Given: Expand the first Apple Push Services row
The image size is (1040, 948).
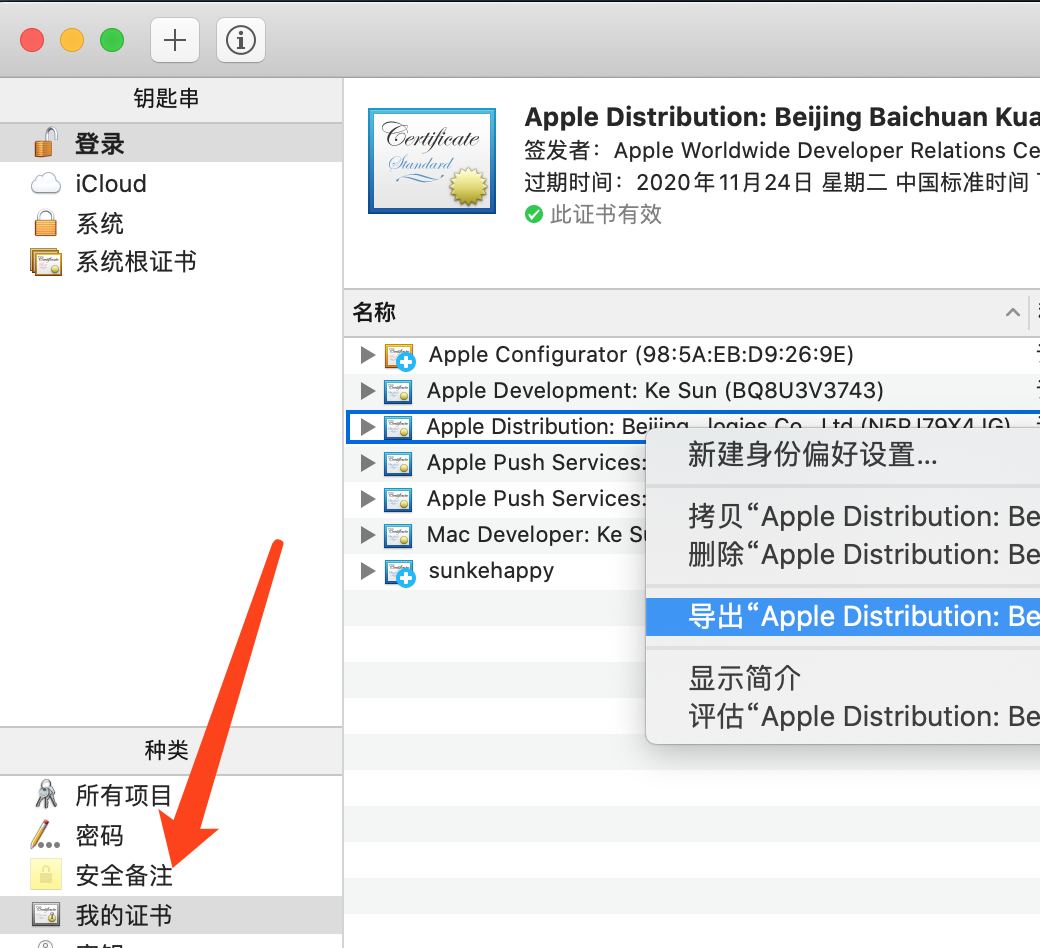Looking at the screenshot, I should pos(367,462).
